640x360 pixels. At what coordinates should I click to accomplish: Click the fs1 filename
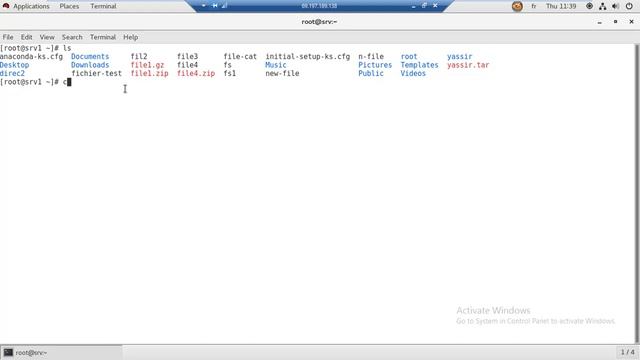pos(229,73)
